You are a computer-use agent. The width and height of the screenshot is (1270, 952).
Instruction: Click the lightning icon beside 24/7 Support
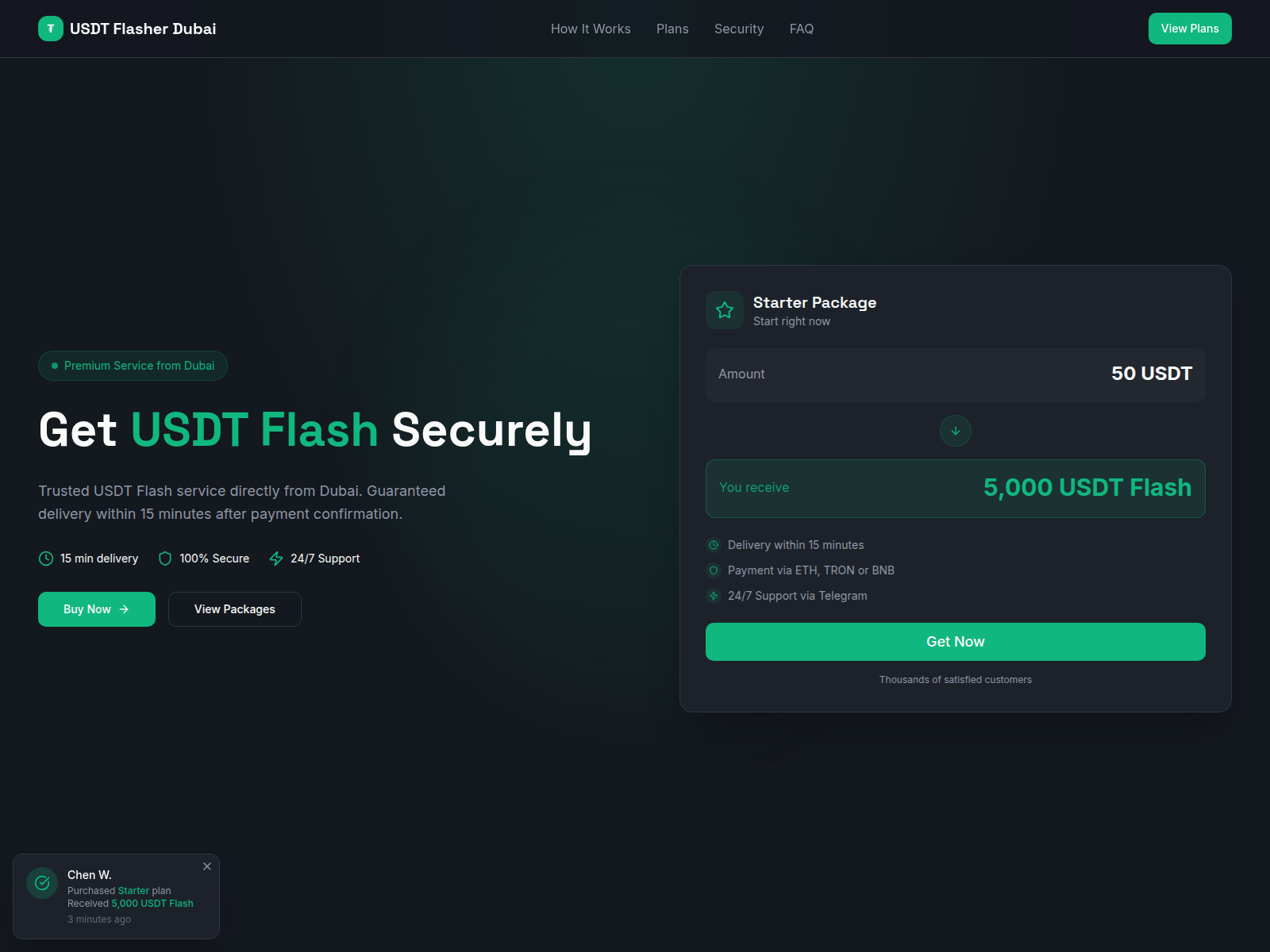pyautogui.click(x=276, y=559)
